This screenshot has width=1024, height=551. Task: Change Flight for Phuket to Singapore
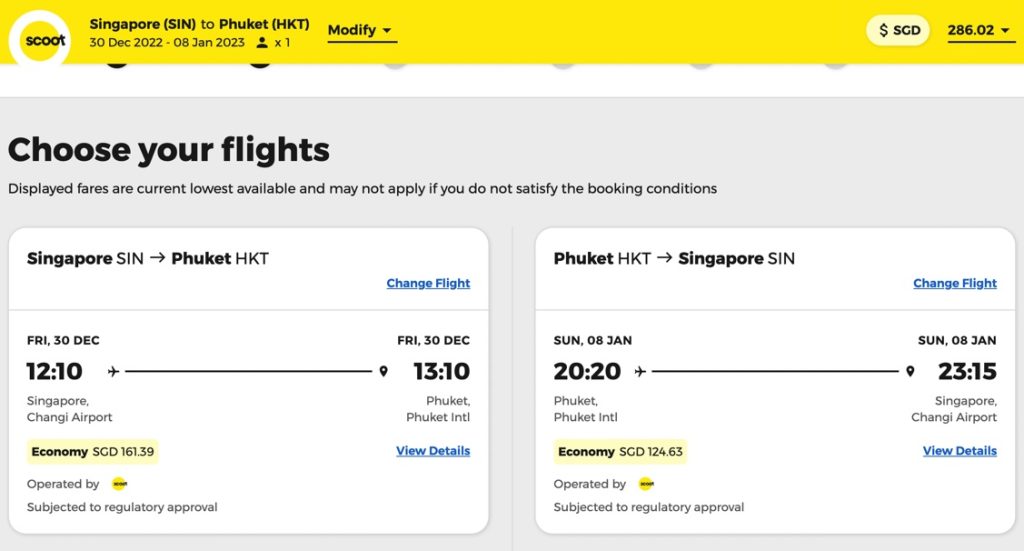pos(955,283)
